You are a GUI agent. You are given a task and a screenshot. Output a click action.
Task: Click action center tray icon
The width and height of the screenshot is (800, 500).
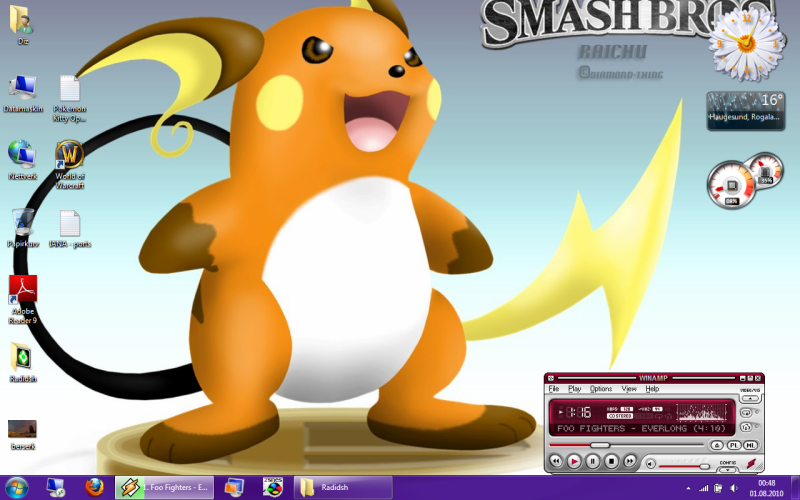click(718, 489)
